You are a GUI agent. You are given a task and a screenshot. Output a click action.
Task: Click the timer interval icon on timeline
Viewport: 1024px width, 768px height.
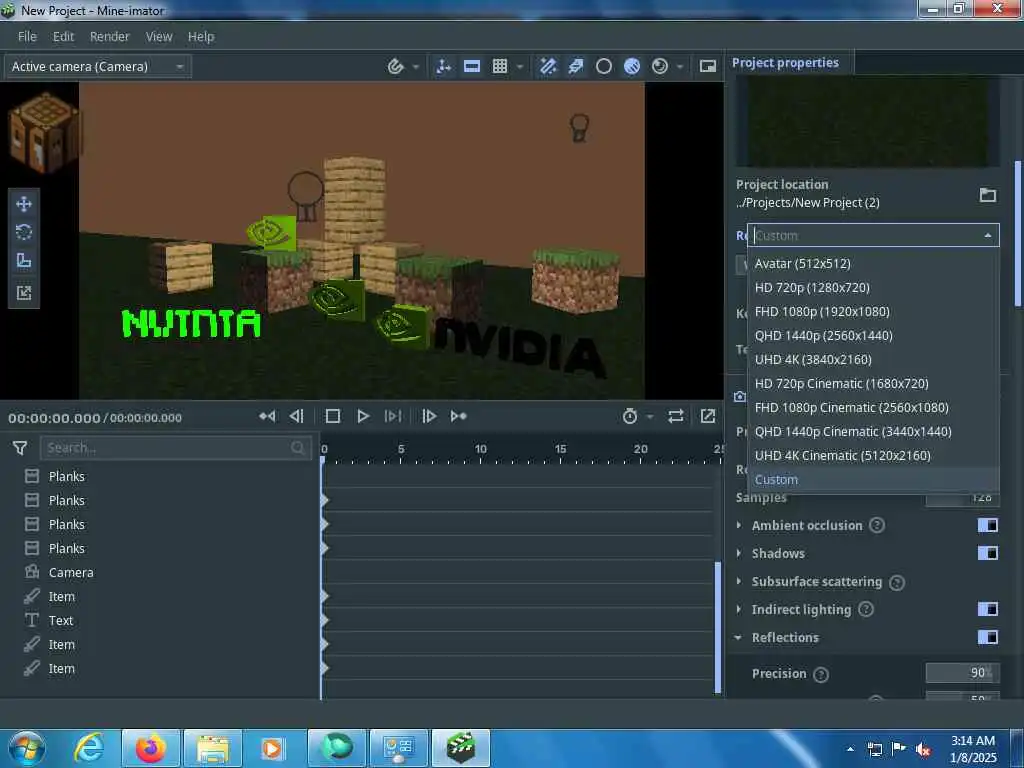click(630, 416)
